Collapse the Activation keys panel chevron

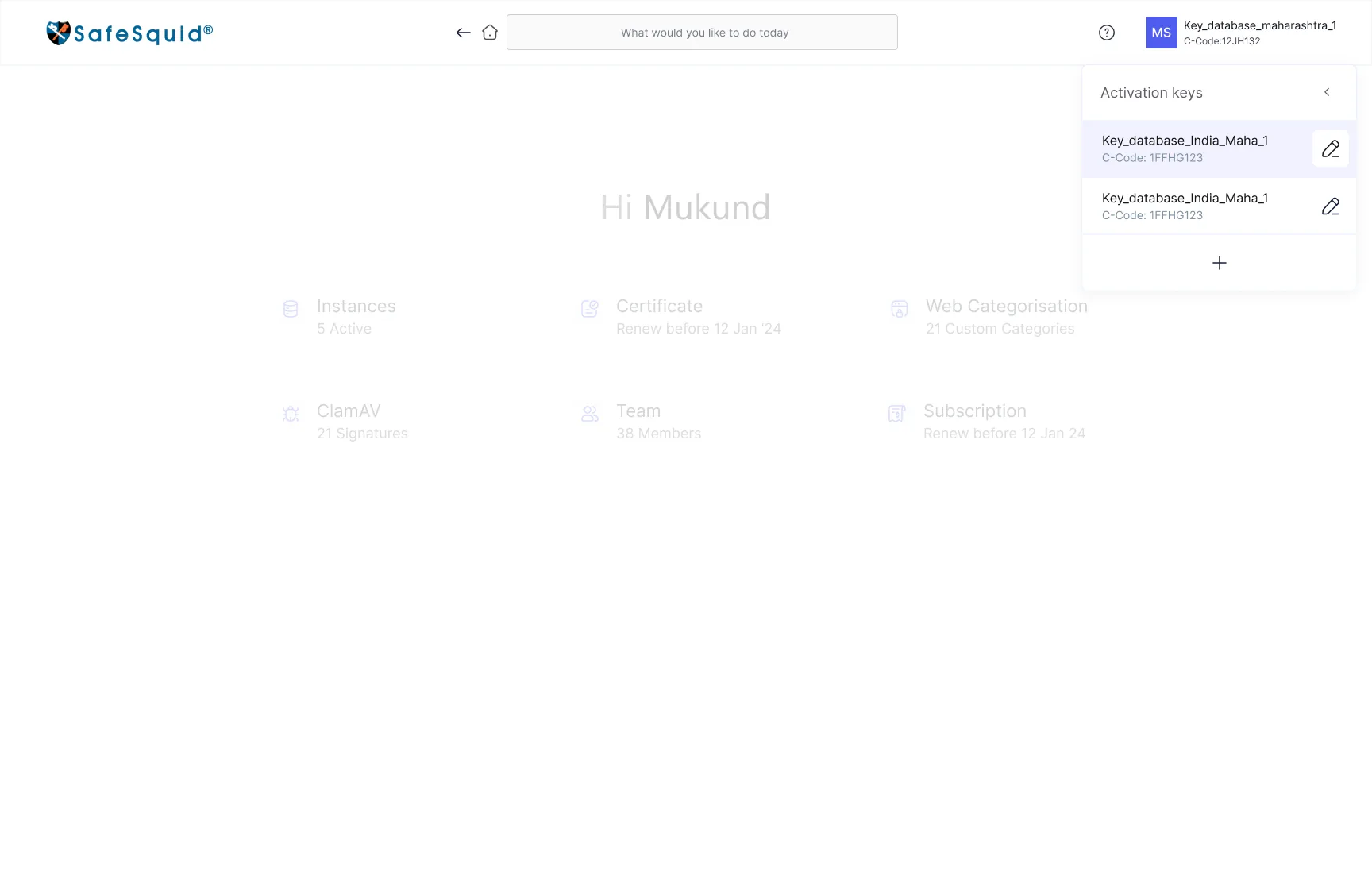coord(1327,92)
